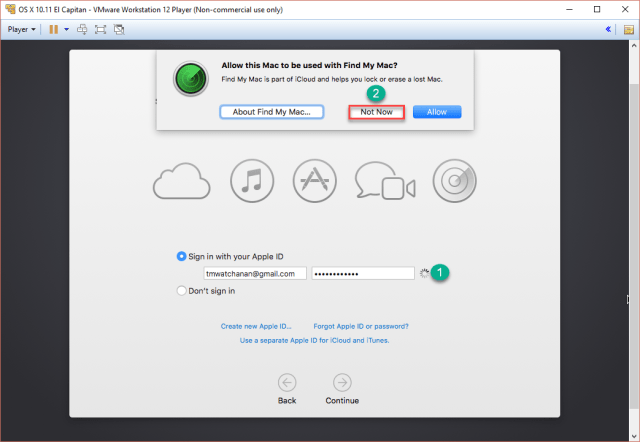Use a separate Apple ID link
640x442 pixels.
[x=314, y=340]
